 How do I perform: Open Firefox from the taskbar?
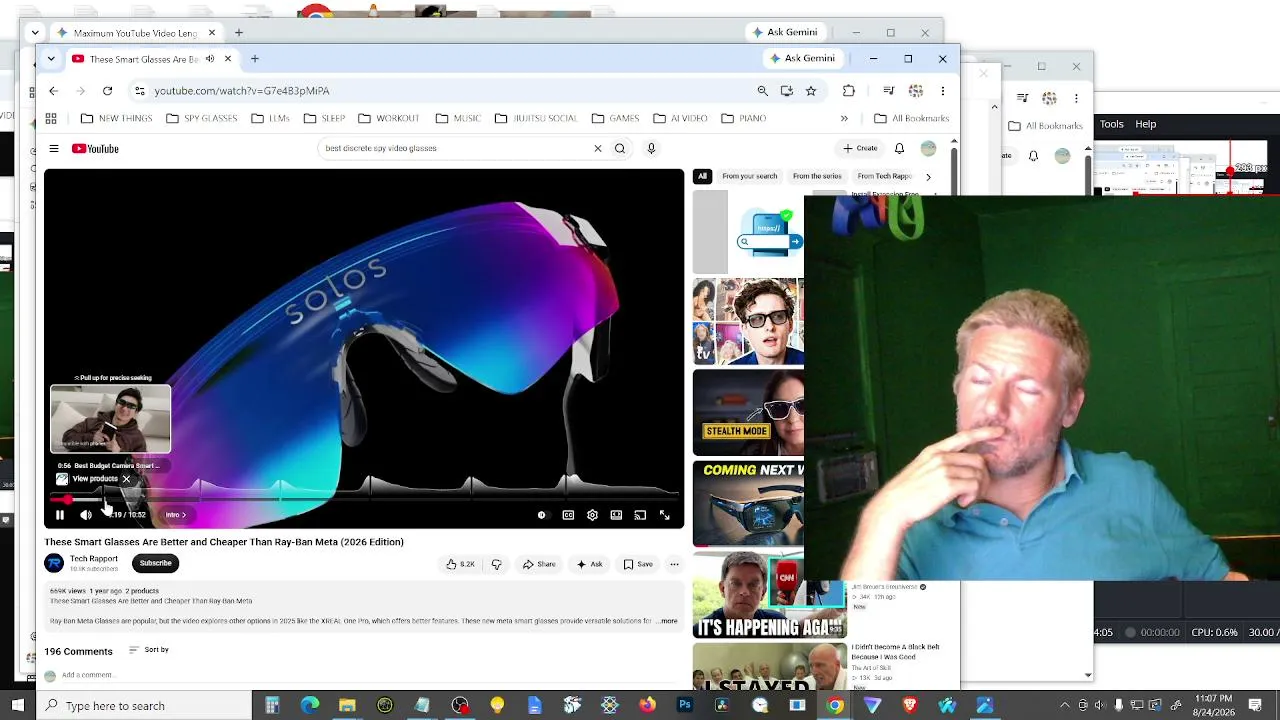(x=647, y=706)
